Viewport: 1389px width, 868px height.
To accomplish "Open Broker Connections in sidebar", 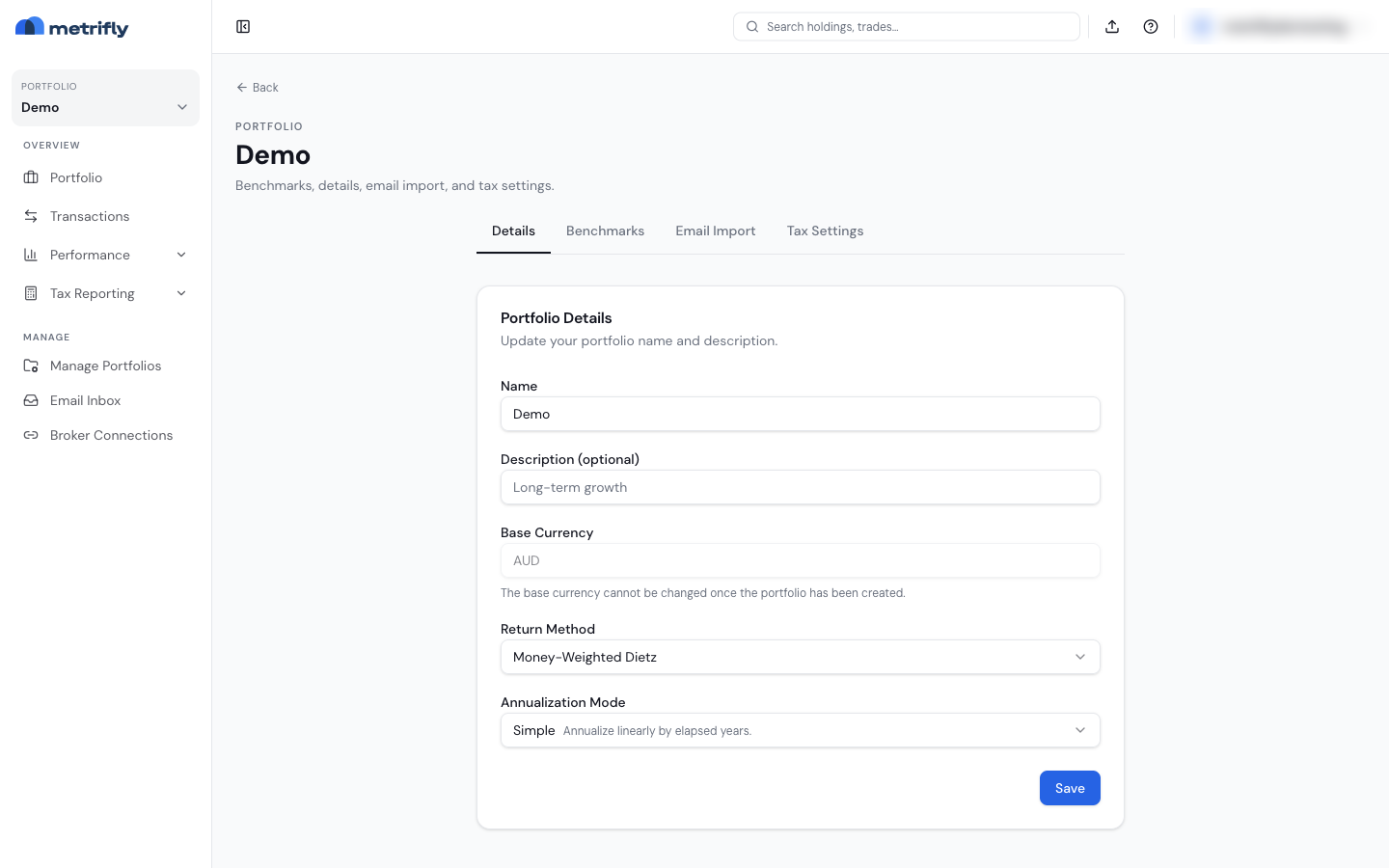I will coord(105,435).
